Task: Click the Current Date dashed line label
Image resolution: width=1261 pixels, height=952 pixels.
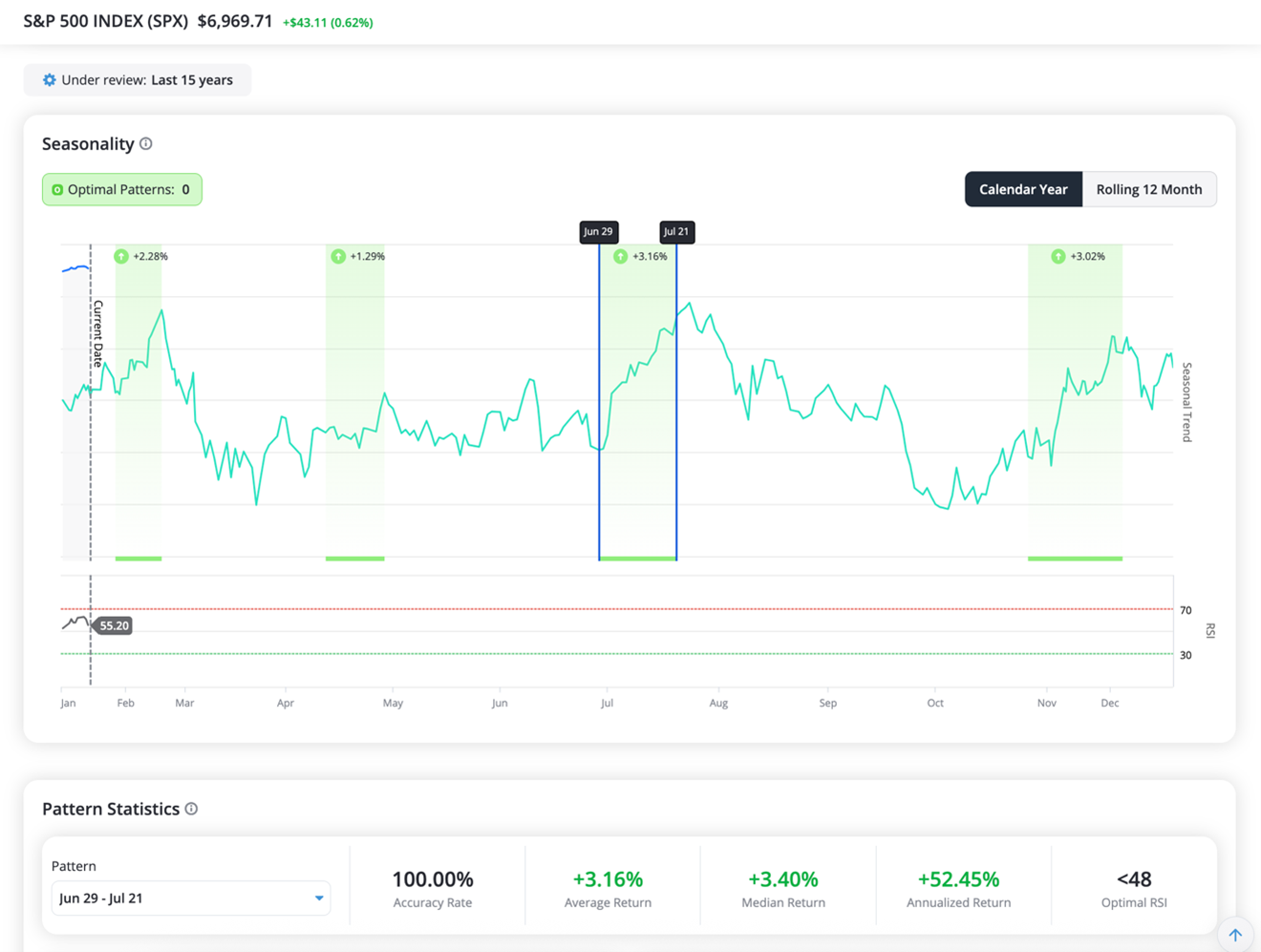Action: click(97, 333)
